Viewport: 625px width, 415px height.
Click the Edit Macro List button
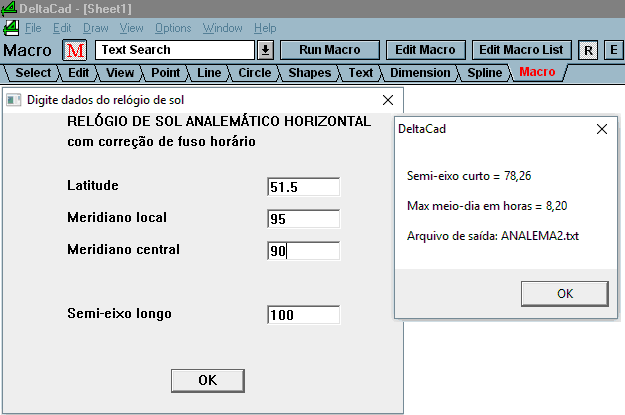[521, 50]
